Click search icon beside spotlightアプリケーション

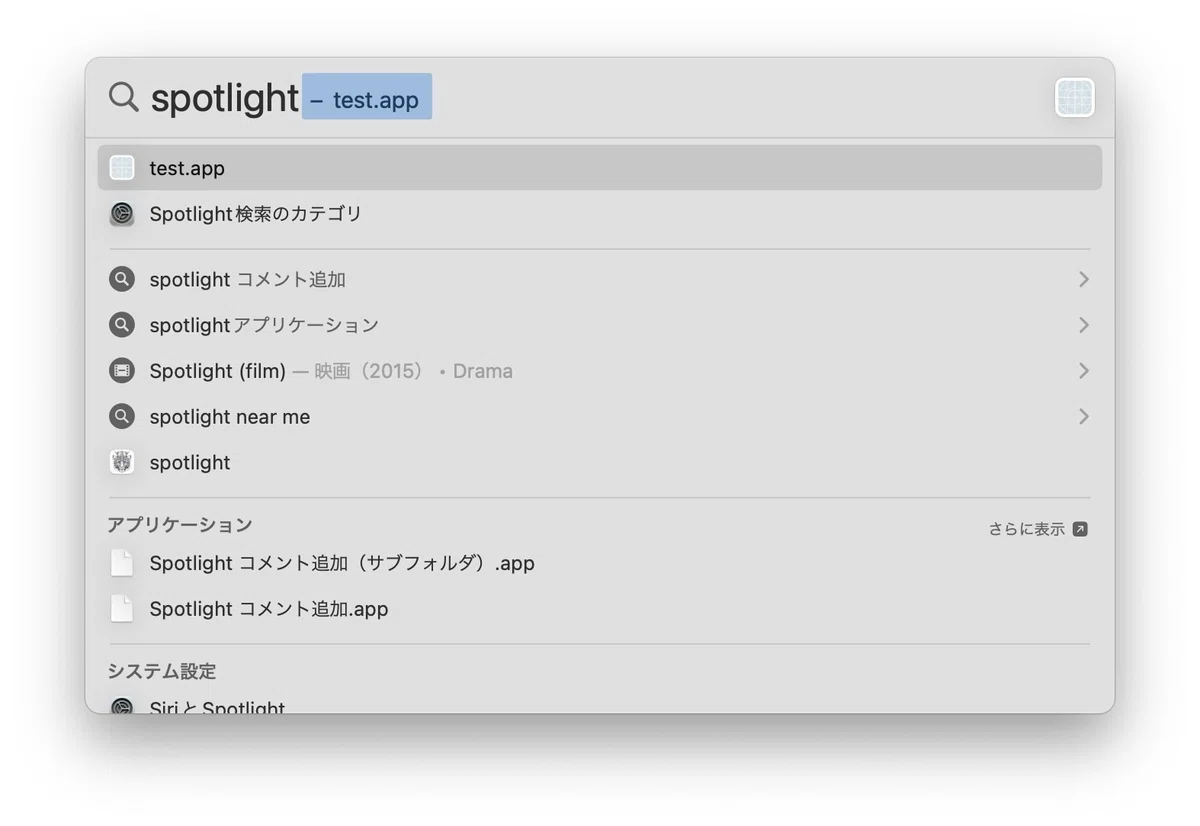click(x=122, y=325)
